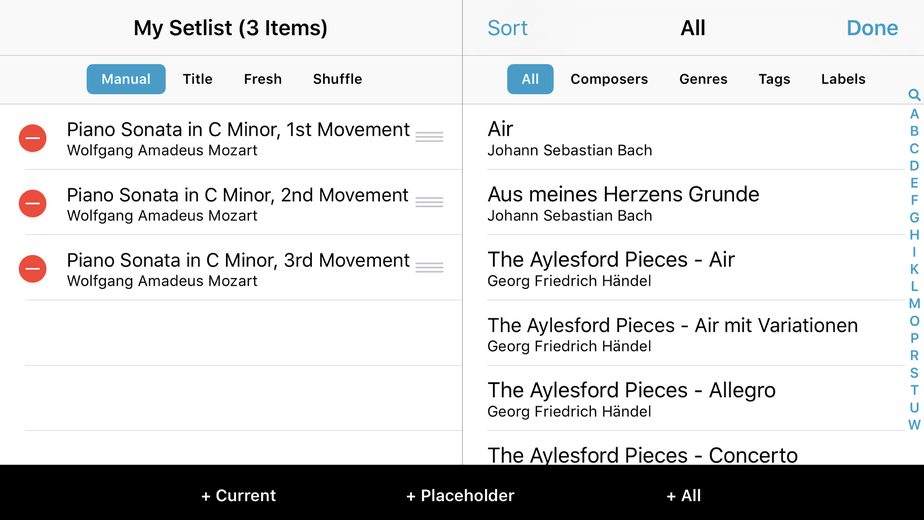Viewport: 924px width, 520px height.
Task: View the Tags tab
Action: [774, 79]
